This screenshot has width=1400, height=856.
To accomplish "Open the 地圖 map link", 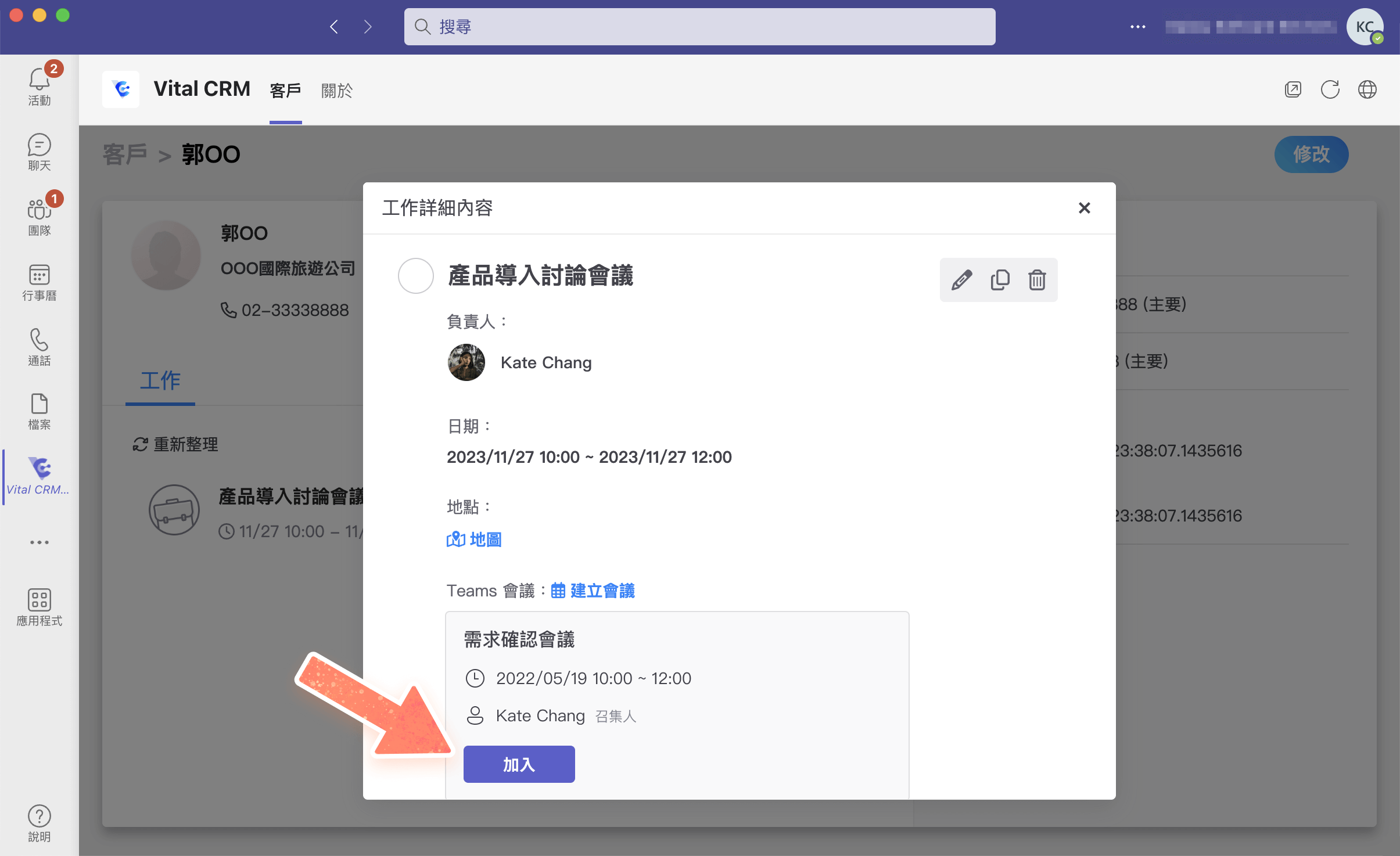I will coord(473,540).
